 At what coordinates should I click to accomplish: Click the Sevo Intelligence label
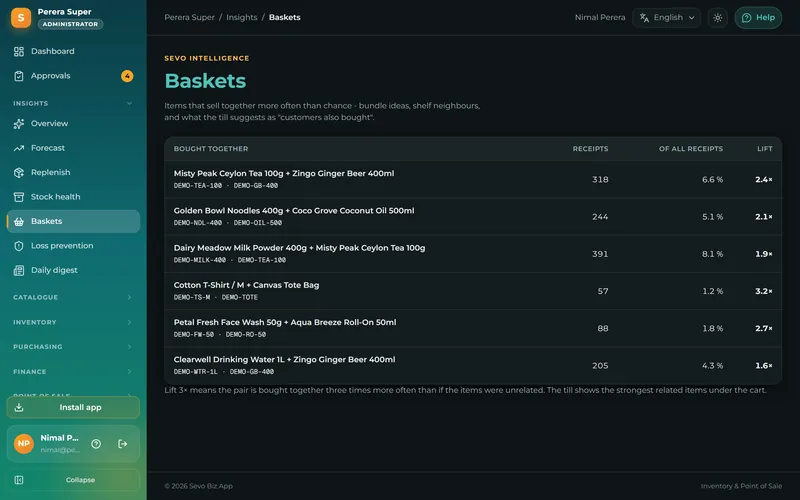coord(207,58)
